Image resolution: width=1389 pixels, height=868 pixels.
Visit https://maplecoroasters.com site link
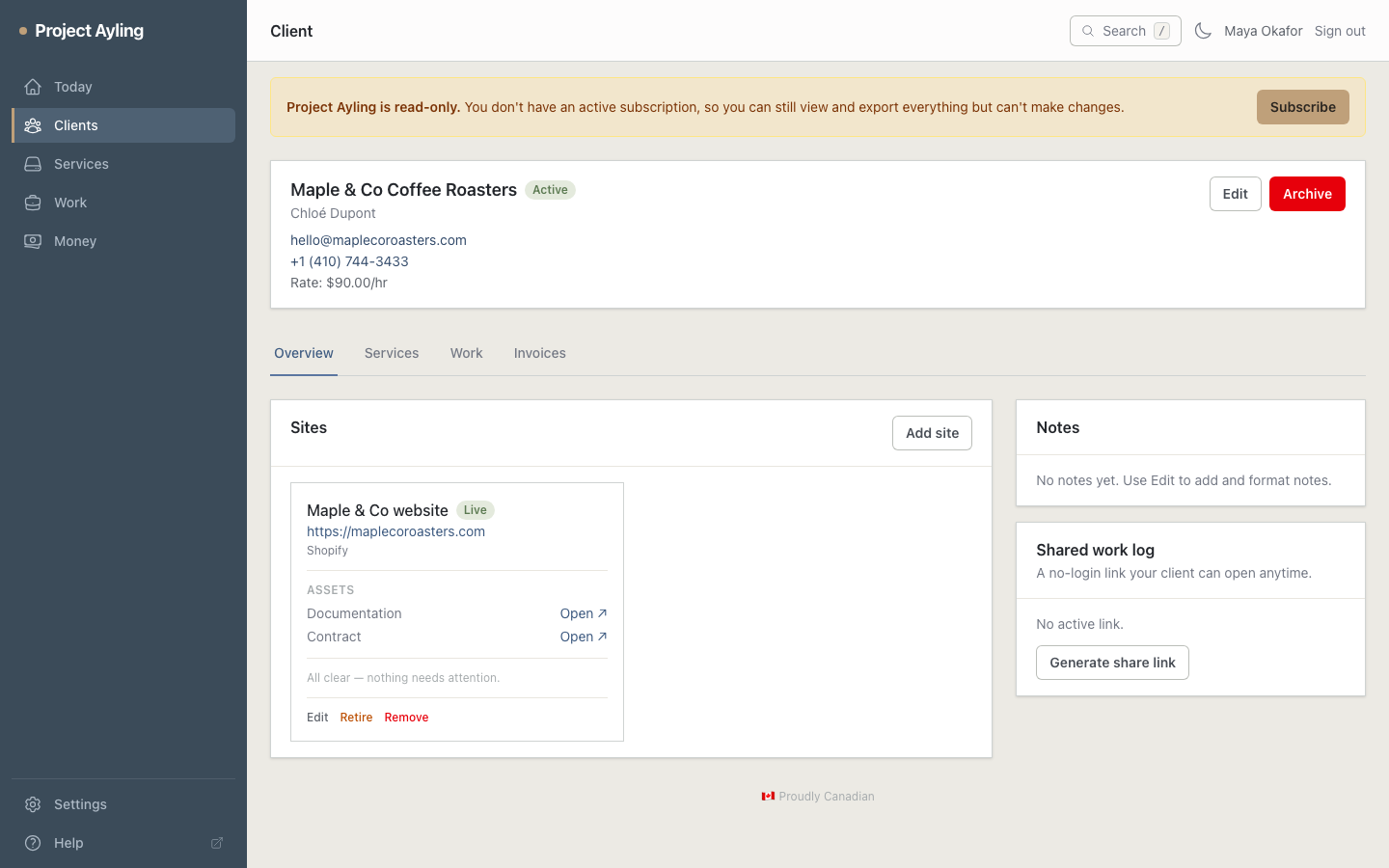(x=395, y=531)
